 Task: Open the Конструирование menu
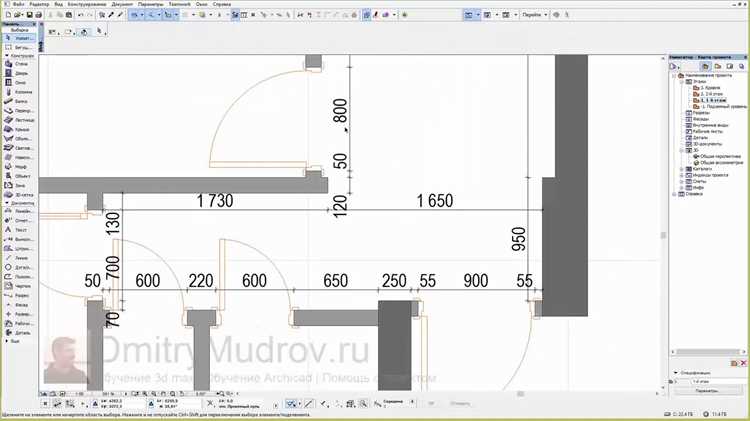click(x=87, y=4)
